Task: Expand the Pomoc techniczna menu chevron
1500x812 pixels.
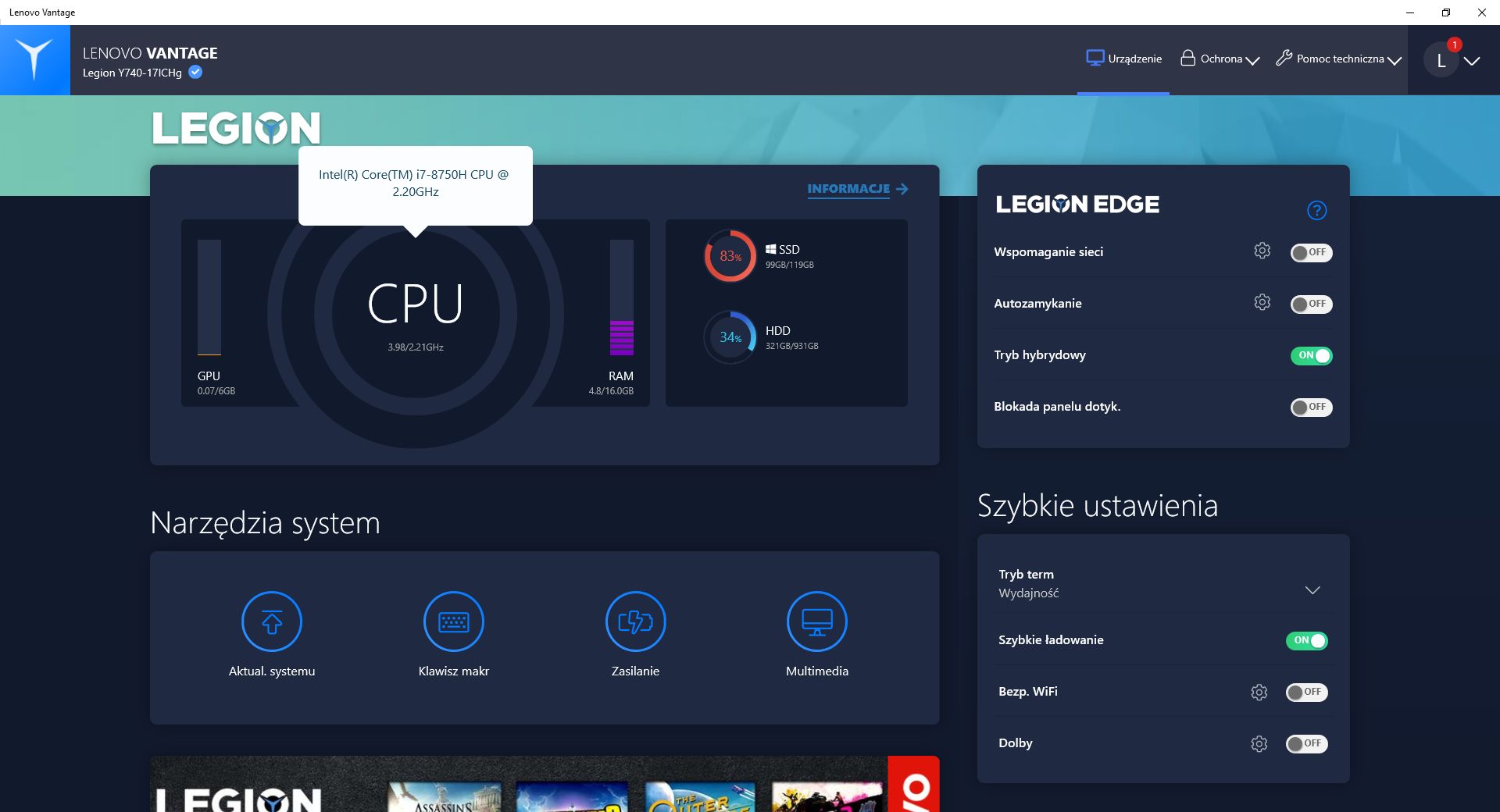Action: [x=1395, y=60]
